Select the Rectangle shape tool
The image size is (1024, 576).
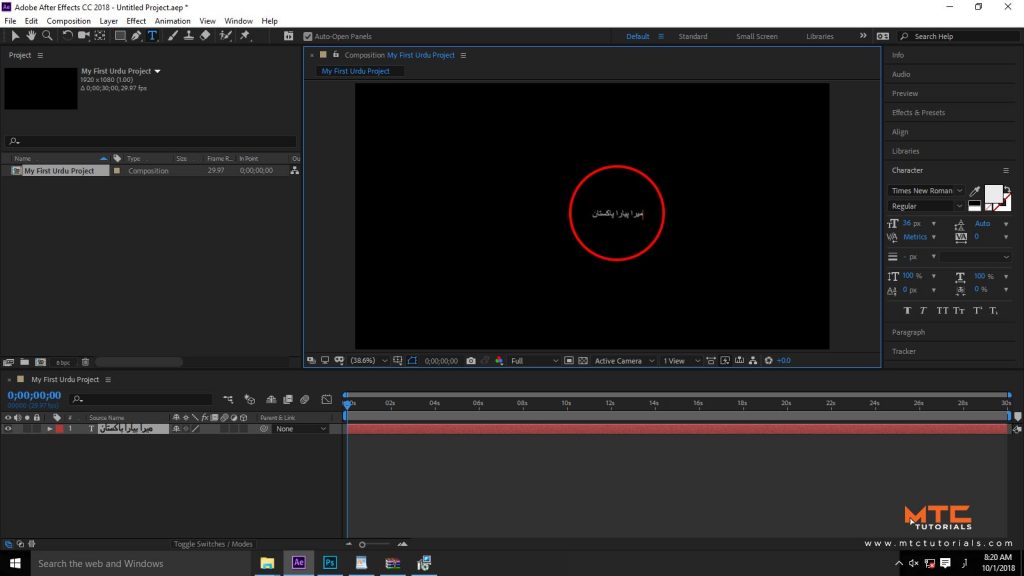pos(120,36)
